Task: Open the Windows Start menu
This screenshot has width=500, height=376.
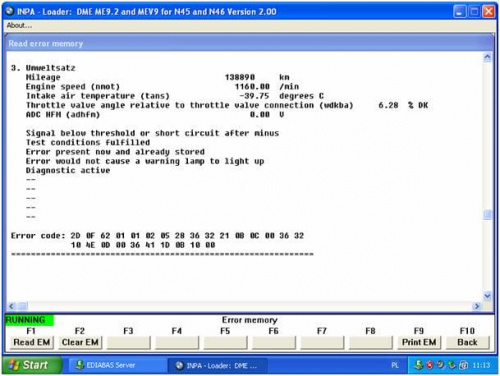Action: [x=32, y=365]
